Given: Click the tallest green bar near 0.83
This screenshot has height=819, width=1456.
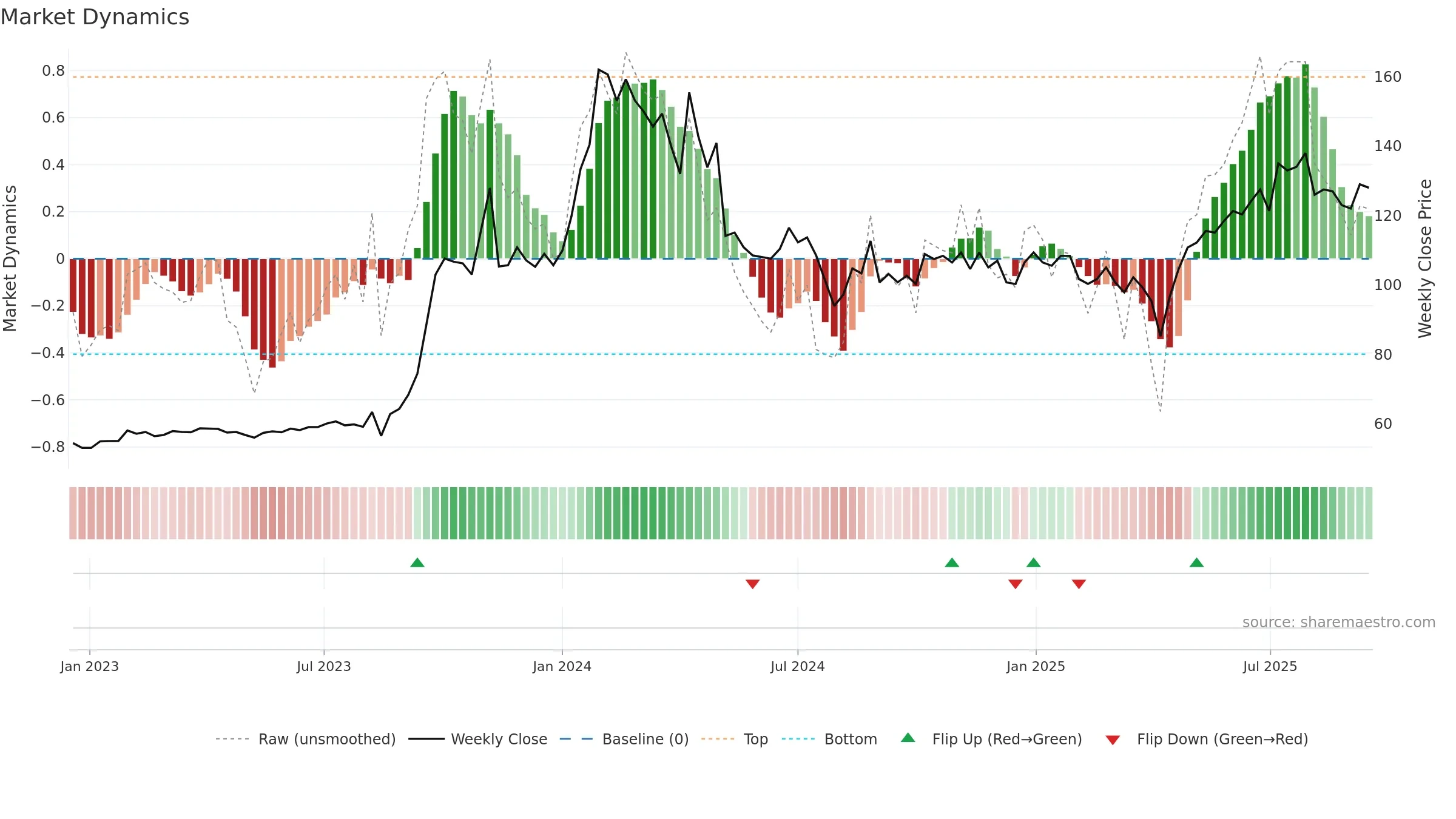Looking at the screenshot, I should coord(1306,161).
